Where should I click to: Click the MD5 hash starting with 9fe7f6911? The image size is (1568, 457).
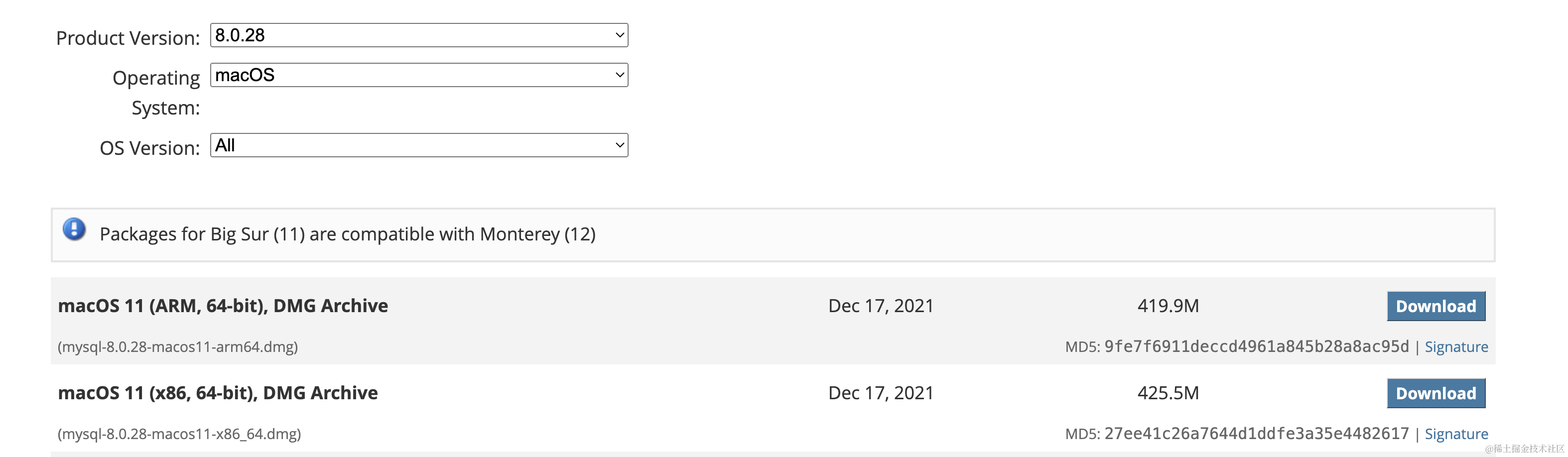[x=1256, y=347]
